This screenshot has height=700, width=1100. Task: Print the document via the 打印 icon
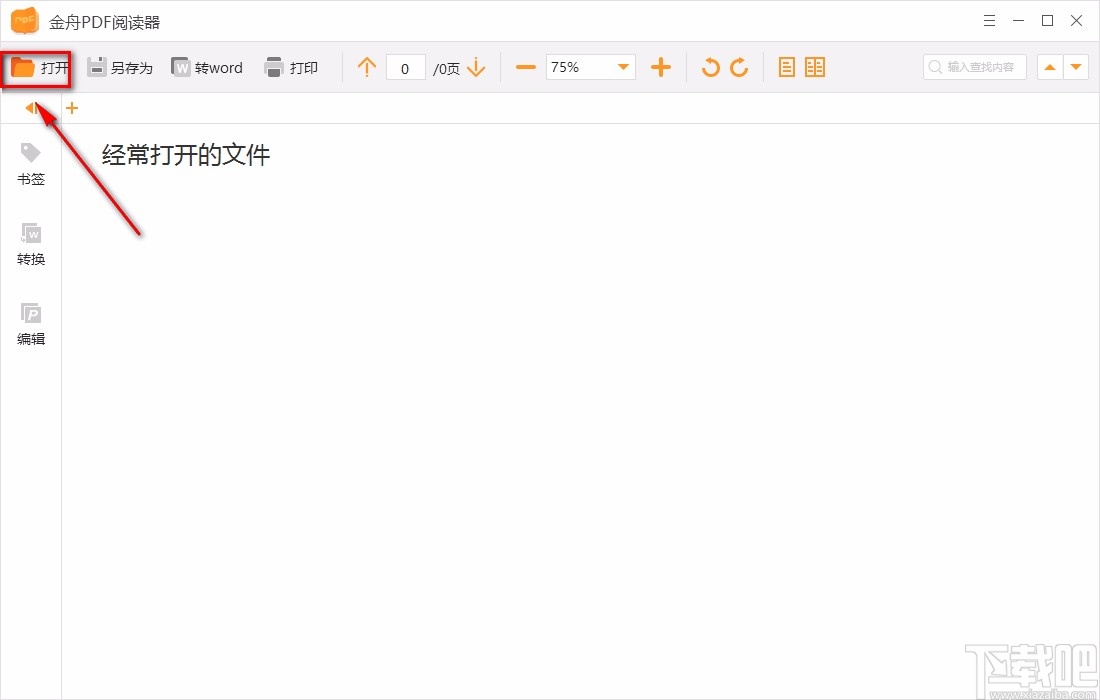[x=292, y=67]
